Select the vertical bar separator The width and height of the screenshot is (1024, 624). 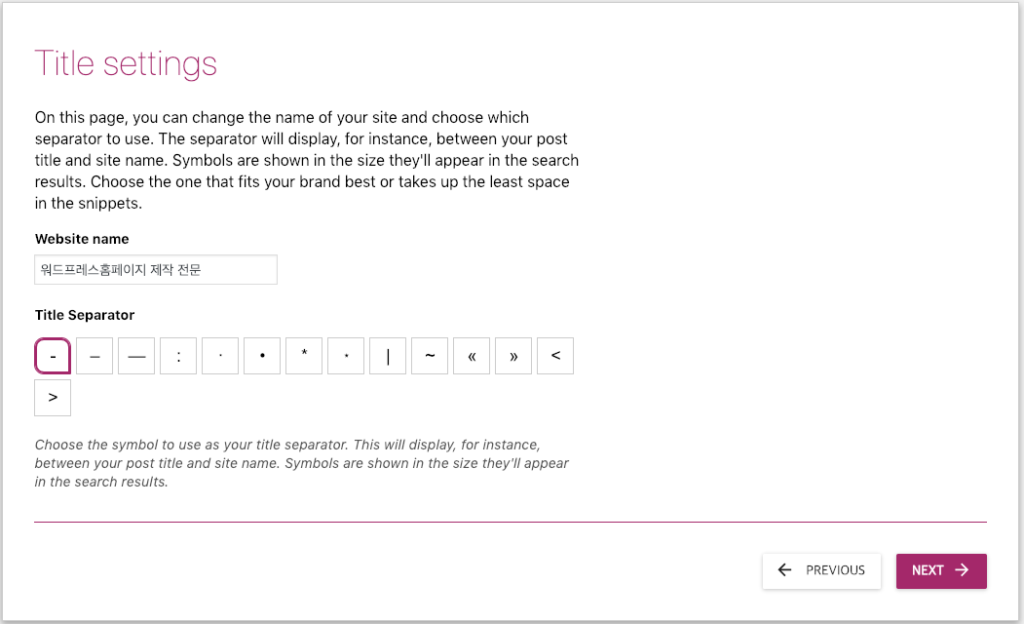point(388,356)
